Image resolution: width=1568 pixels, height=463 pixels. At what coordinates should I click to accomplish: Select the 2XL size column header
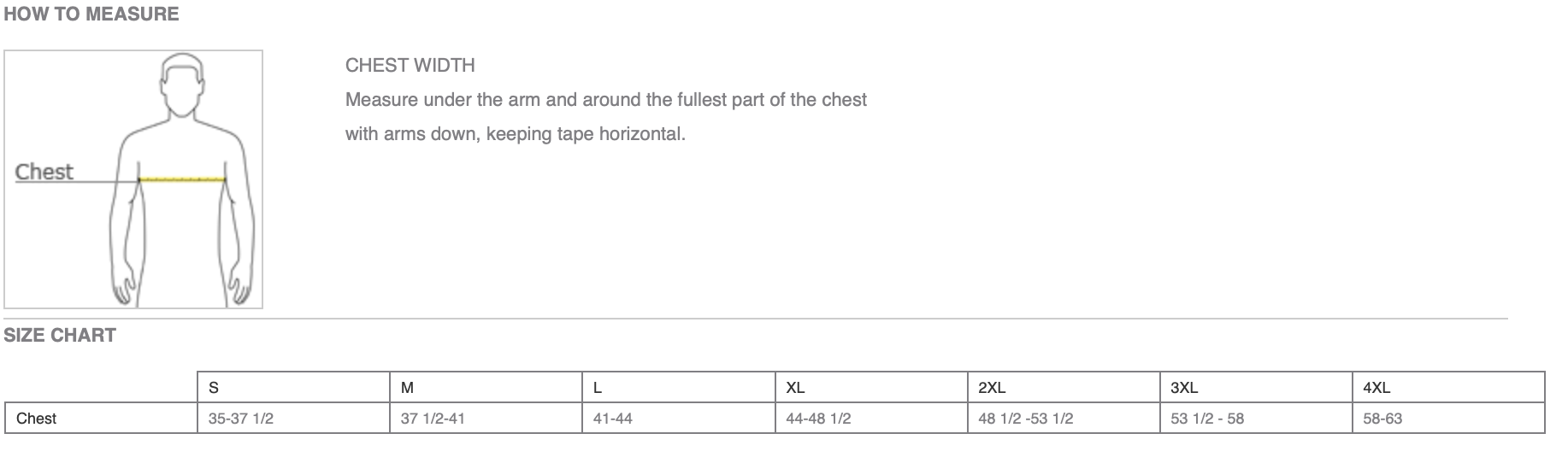coord(992,388)
